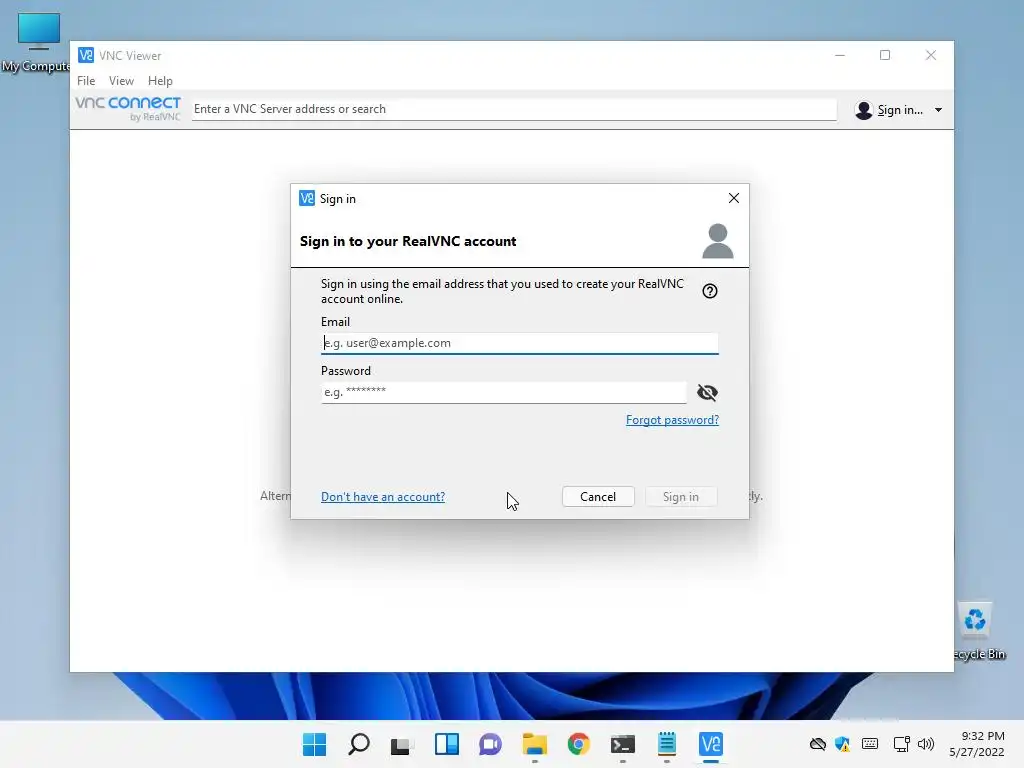Viewport: 1024px width, 768px height.
Task: Click the VNC Viewer title bar logo
Action: (x=86, y=56)
